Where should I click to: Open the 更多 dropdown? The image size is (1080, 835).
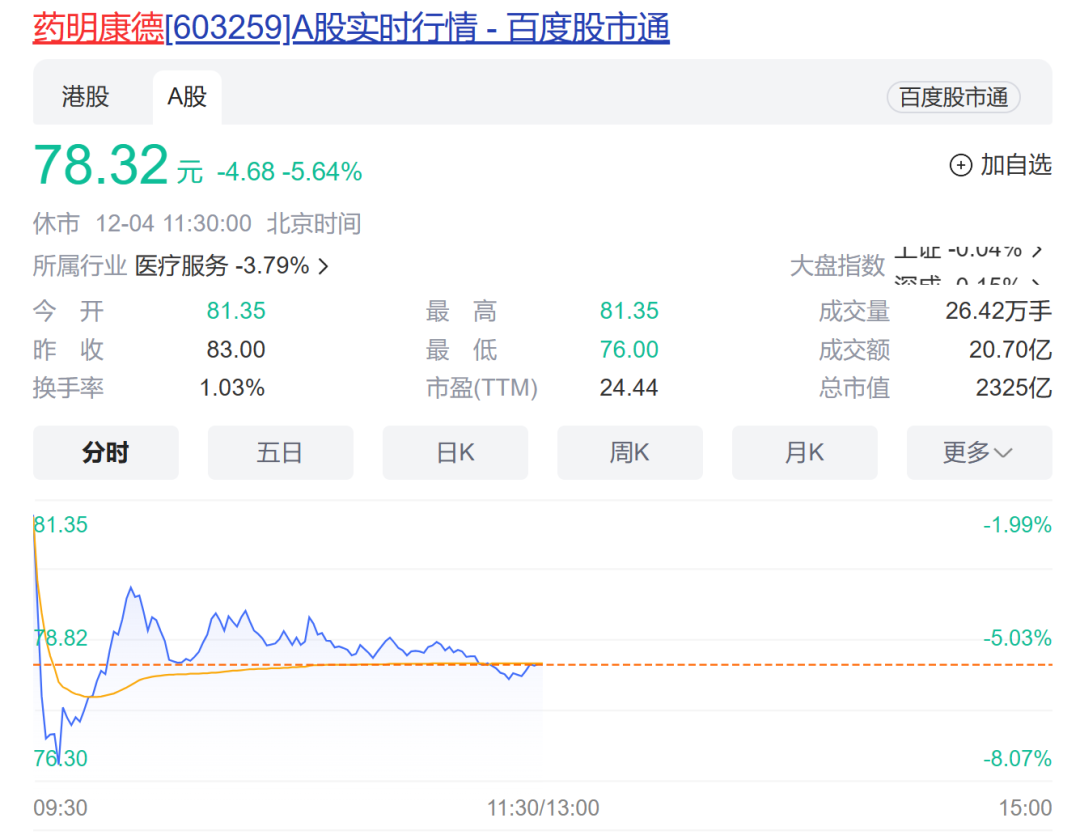[979, 453]
